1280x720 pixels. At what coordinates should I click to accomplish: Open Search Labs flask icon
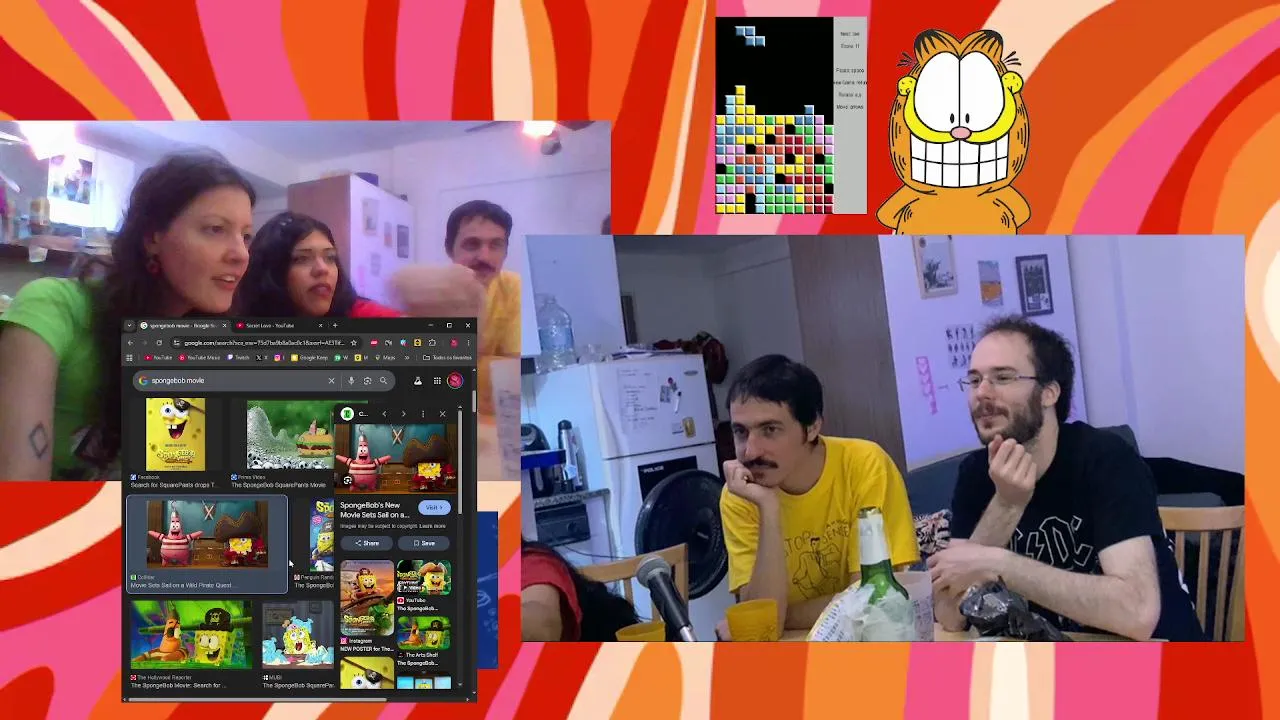click(418, 381)
